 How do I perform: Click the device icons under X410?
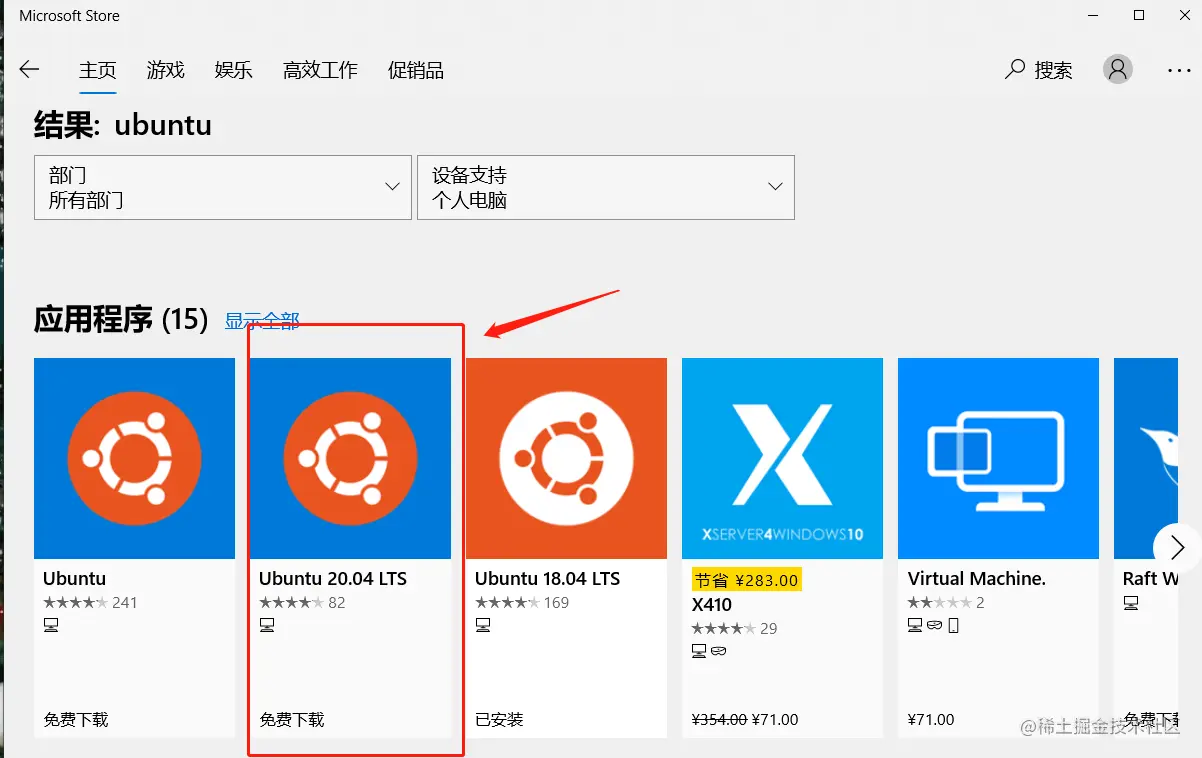tap(709, 651)
